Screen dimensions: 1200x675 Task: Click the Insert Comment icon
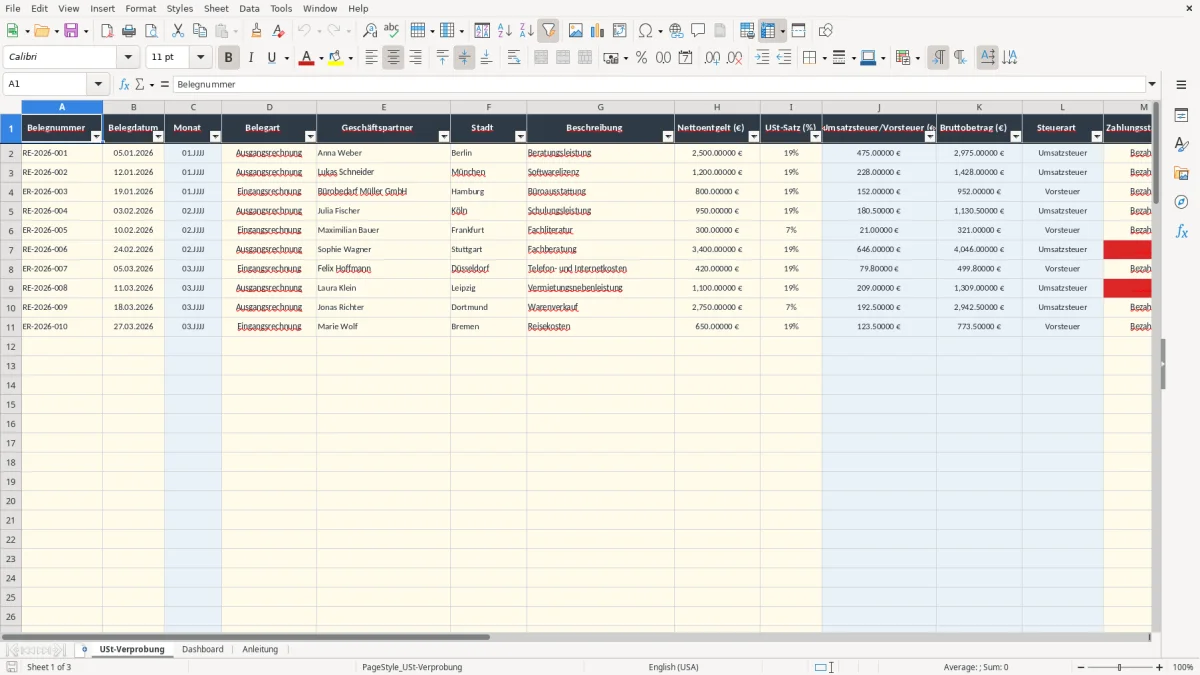pyautogui.click(x=698, y=31)
